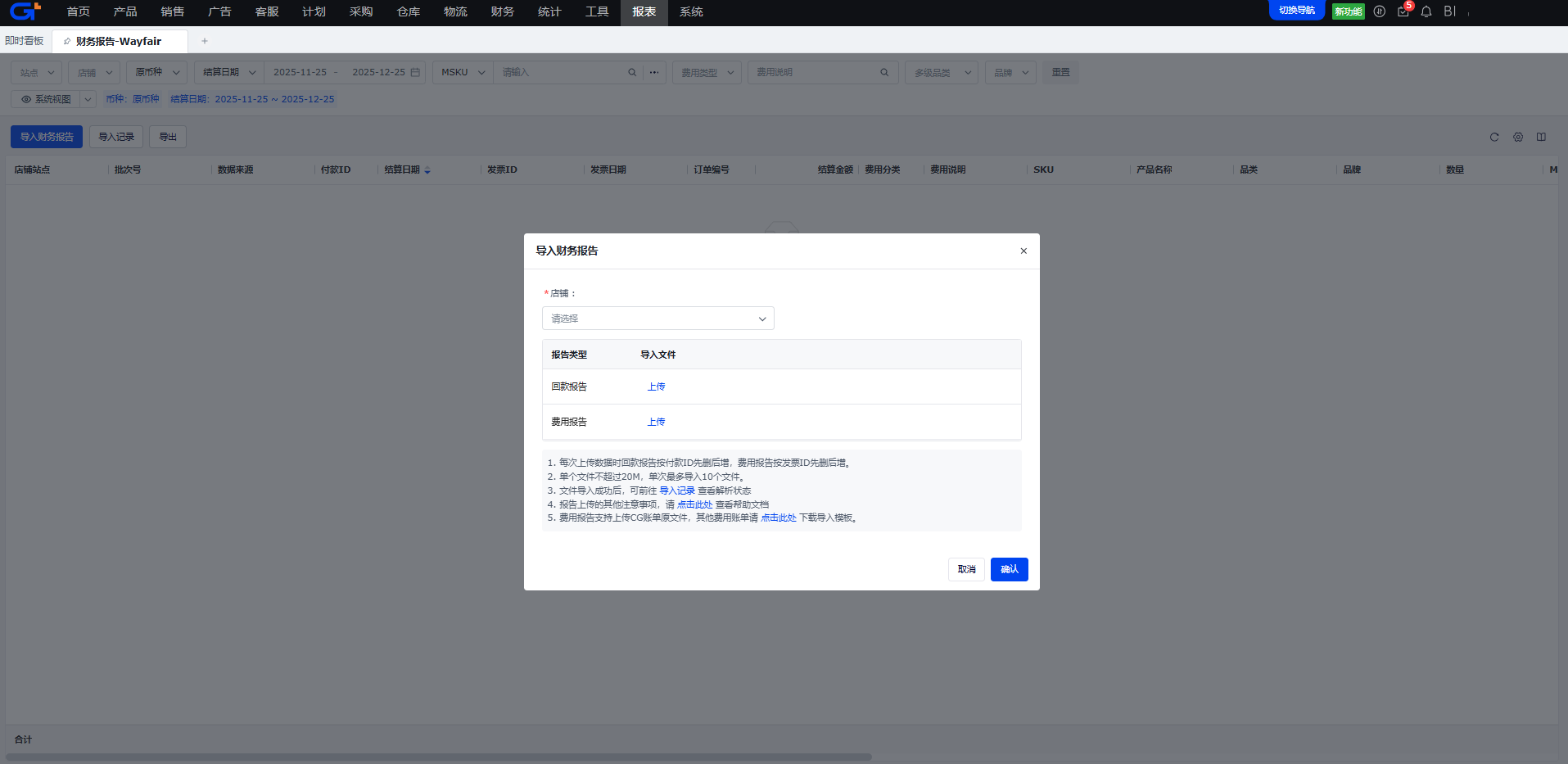The height and width of the screenshot is (764, 1568).
Task: Click the horizontal scrollbar at the bottom
Action: [439, 757]
